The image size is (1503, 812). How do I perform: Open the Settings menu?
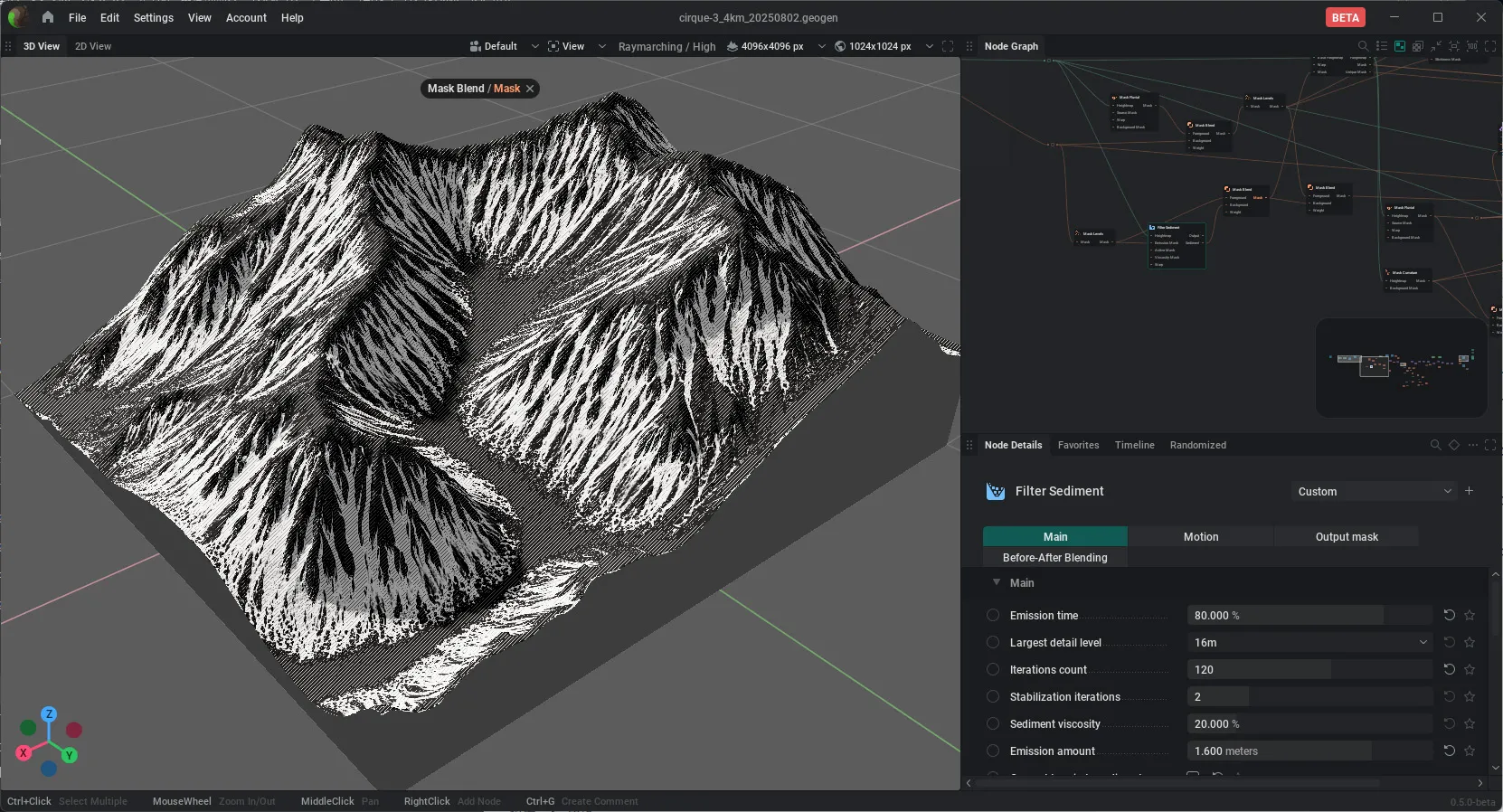[x=153, y=17]
